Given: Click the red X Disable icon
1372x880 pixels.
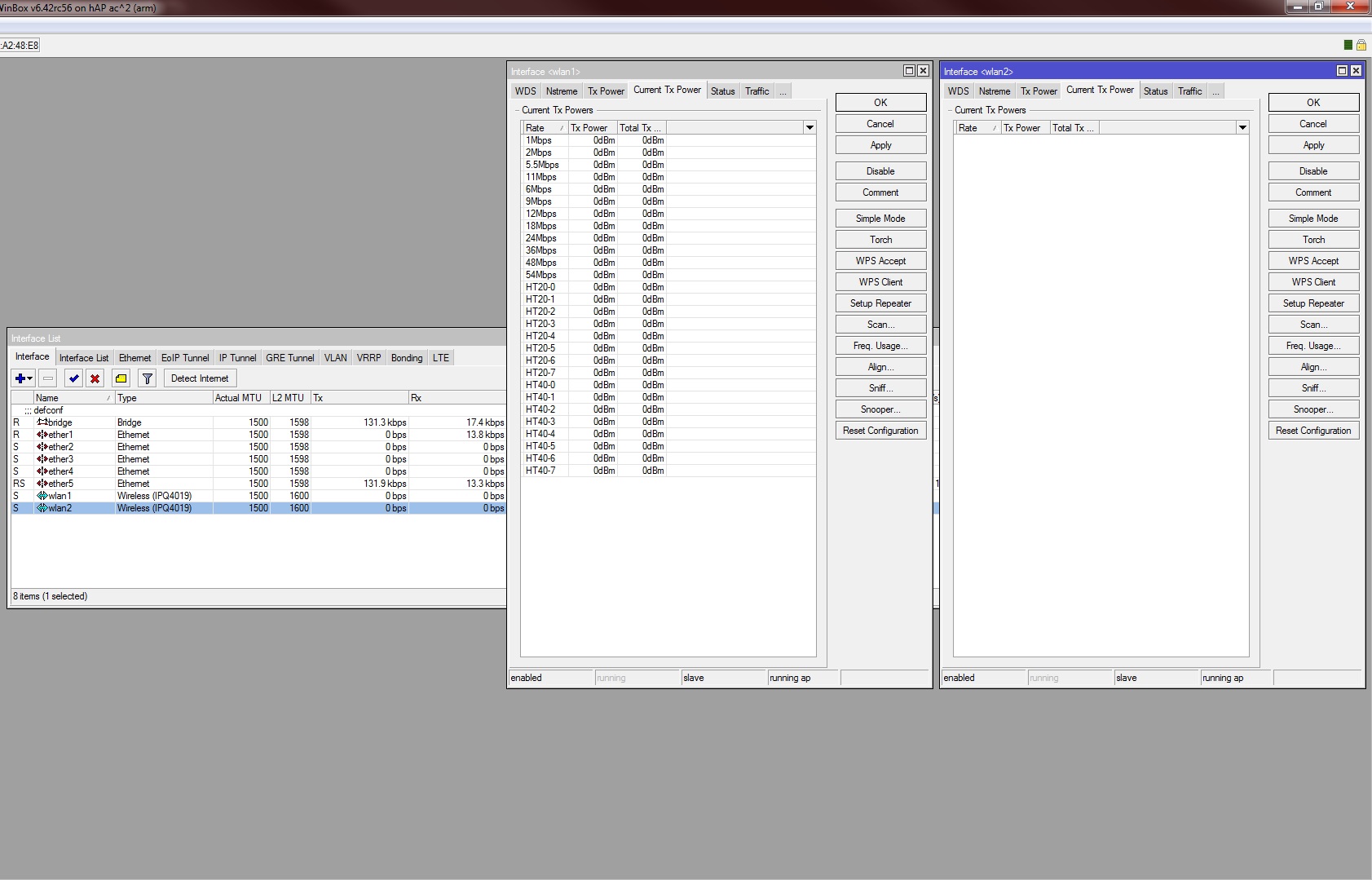Looking at the screenshot, I should [95, 378].
